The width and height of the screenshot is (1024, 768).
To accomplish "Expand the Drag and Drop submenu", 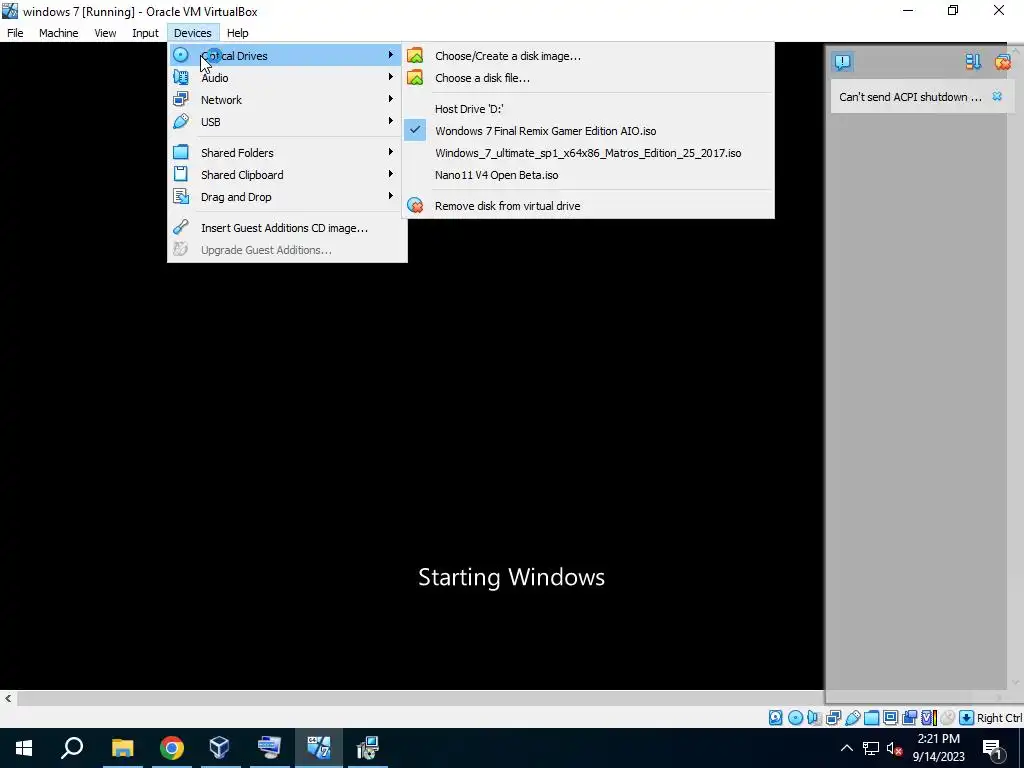I will pos(286,197).
